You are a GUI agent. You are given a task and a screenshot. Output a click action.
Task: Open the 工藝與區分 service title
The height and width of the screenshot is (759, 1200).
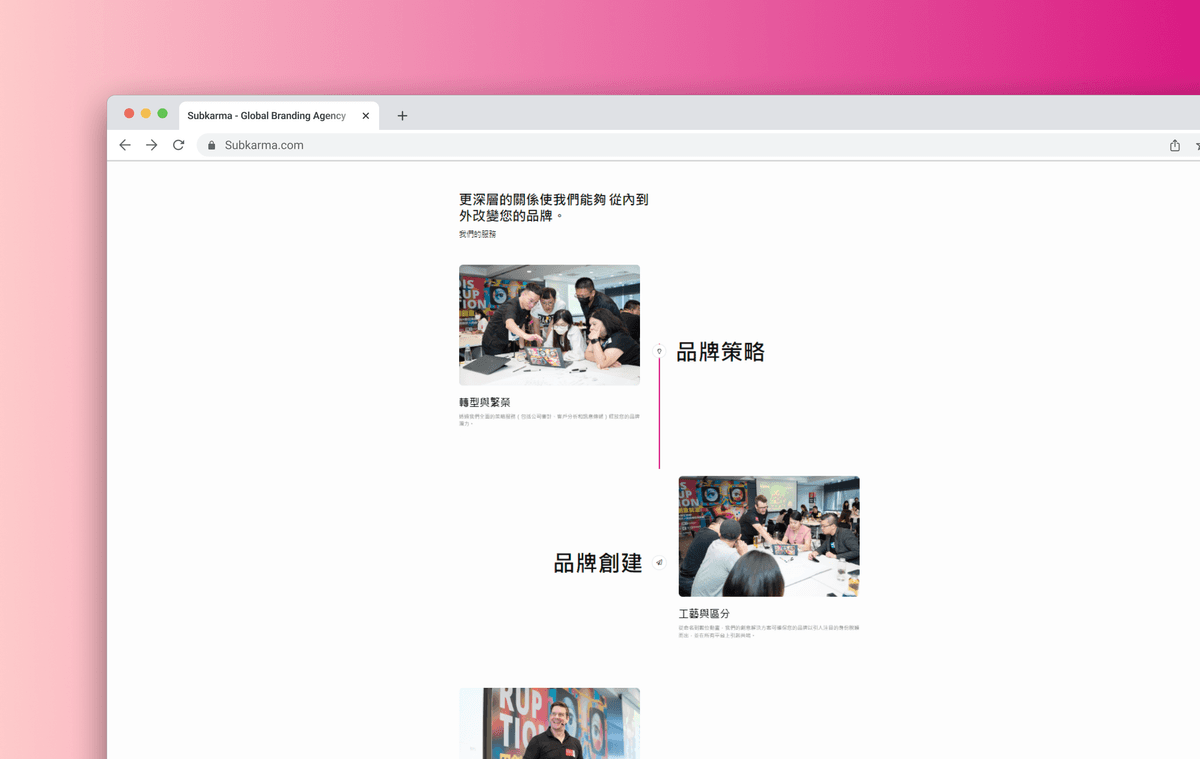tap(704, 613)
